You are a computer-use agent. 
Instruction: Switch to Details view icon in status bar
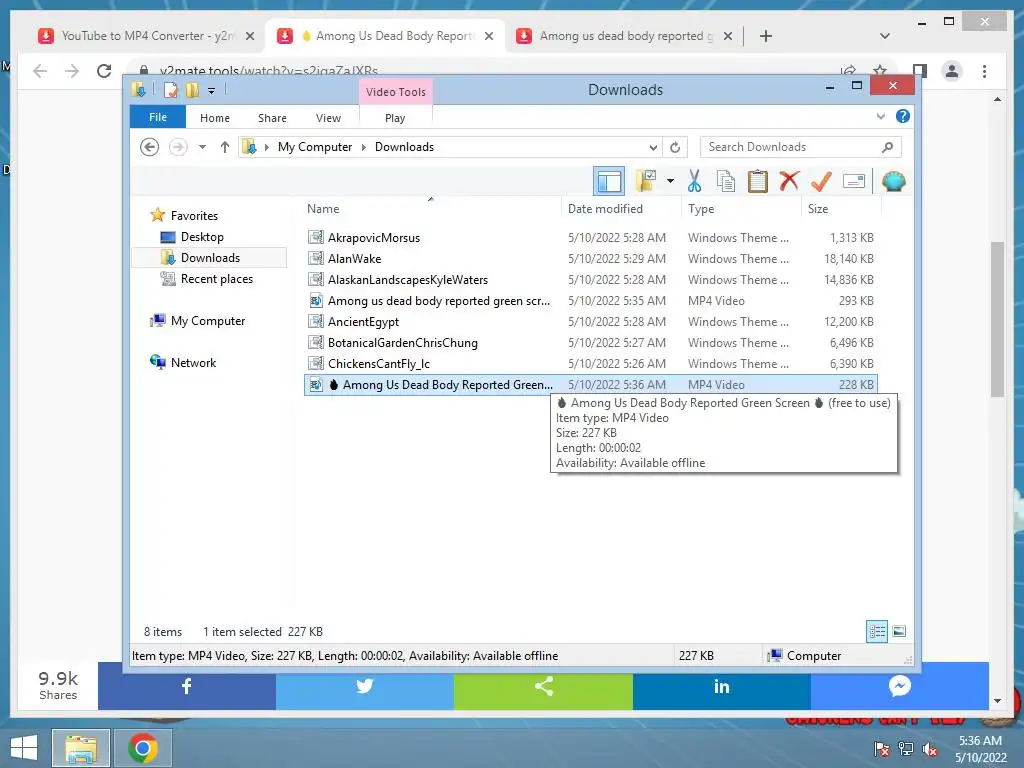tap(877, 632)
